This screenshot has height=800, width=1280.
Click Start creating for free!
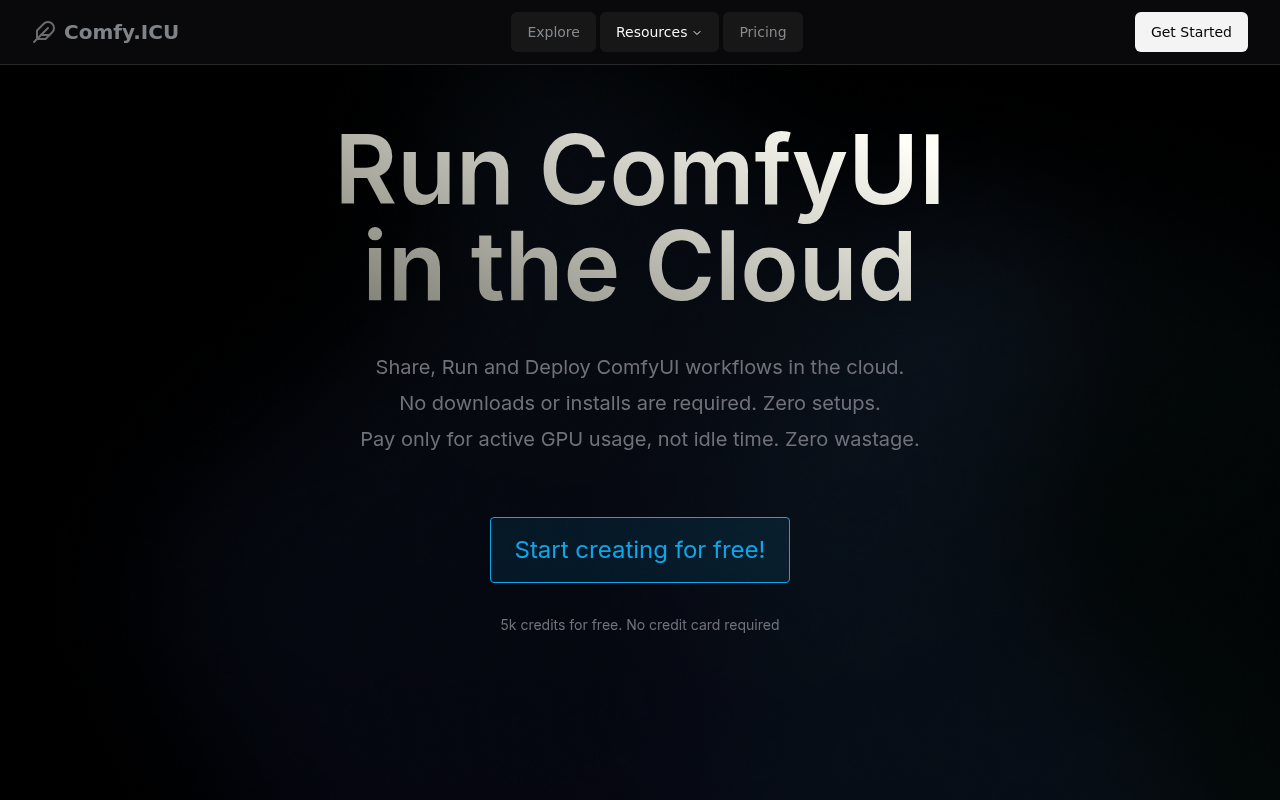640,550
